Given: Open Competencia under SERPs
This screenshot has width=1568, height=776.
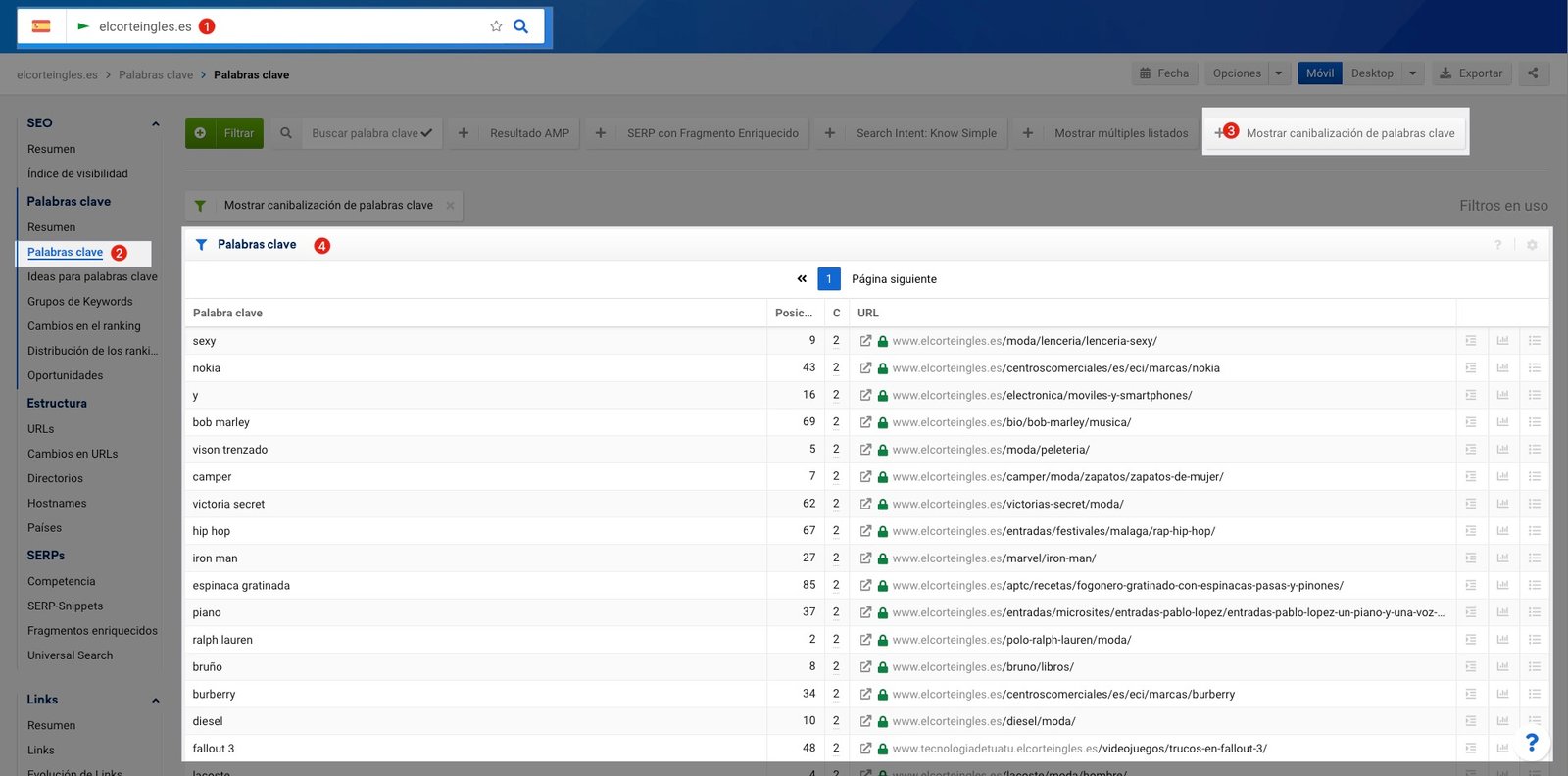Looking at the screenshot, I should [x=62, y=581].
